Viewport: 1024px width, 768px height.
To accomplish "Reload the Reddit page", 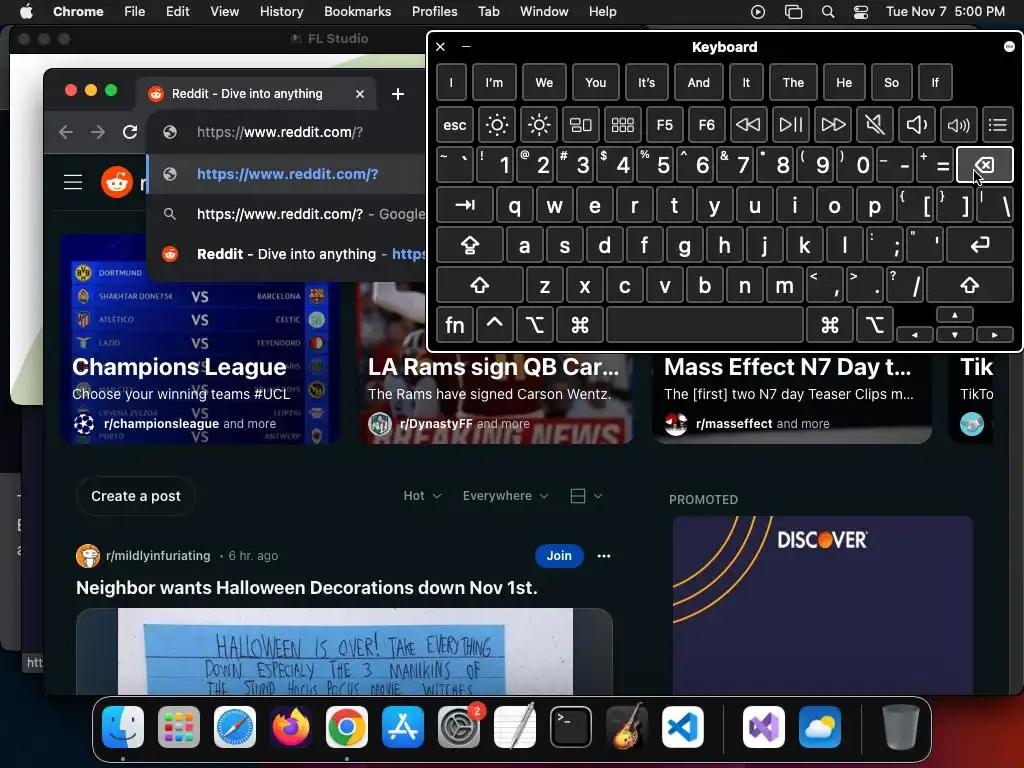I will [x=130, y=132].
